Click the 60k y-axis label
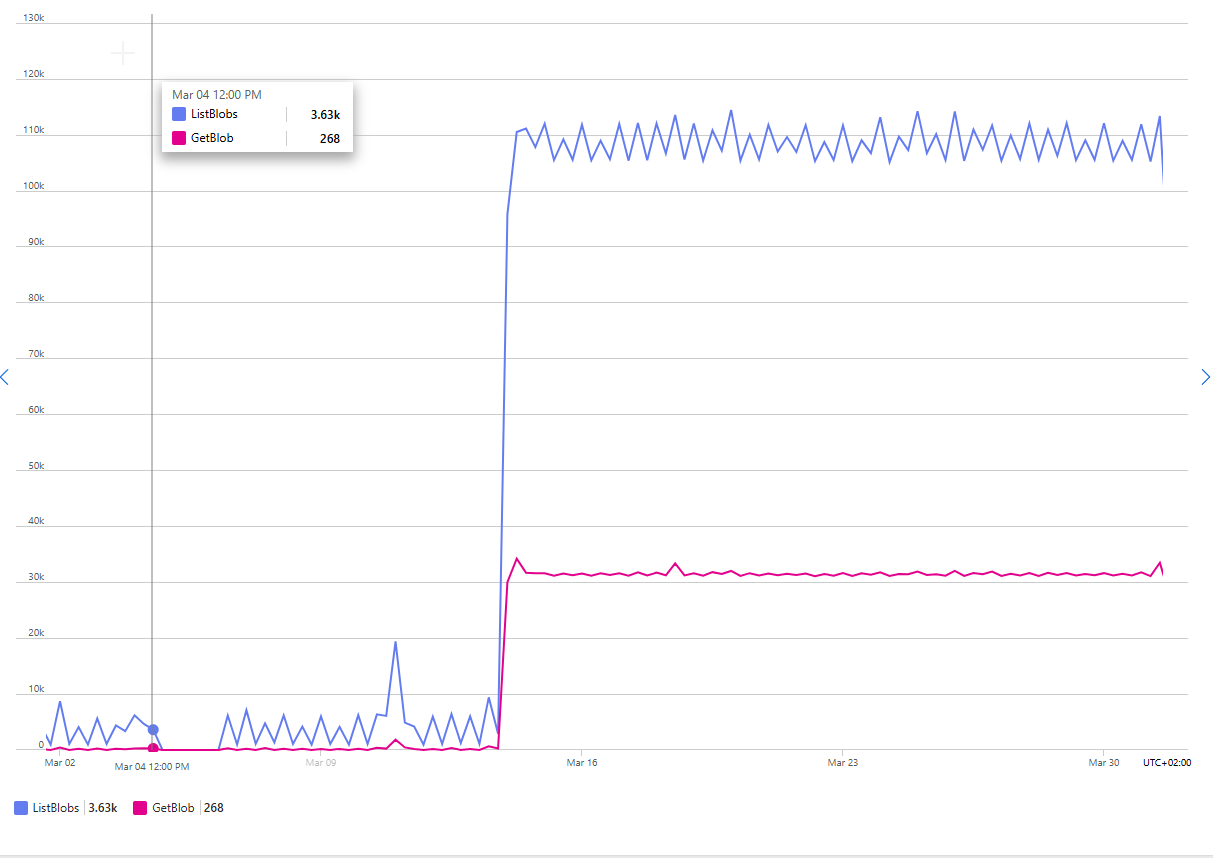The image size is (1213, 858). [35, 410]
